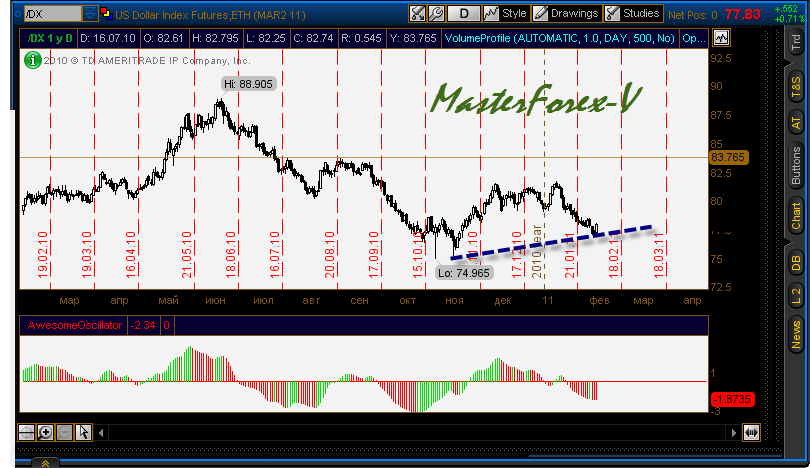Click the /DX symbol input field
This screenshot has height=468, width=810.
coord(52,14)
